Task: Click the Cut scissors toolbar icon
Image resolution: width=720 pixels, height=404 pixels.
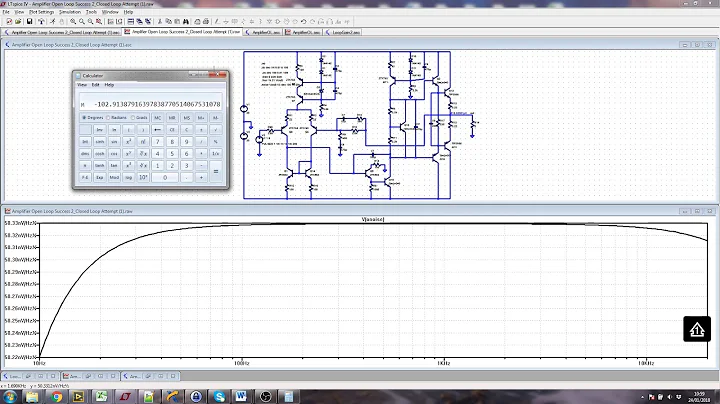Action: tap(160, 22)
